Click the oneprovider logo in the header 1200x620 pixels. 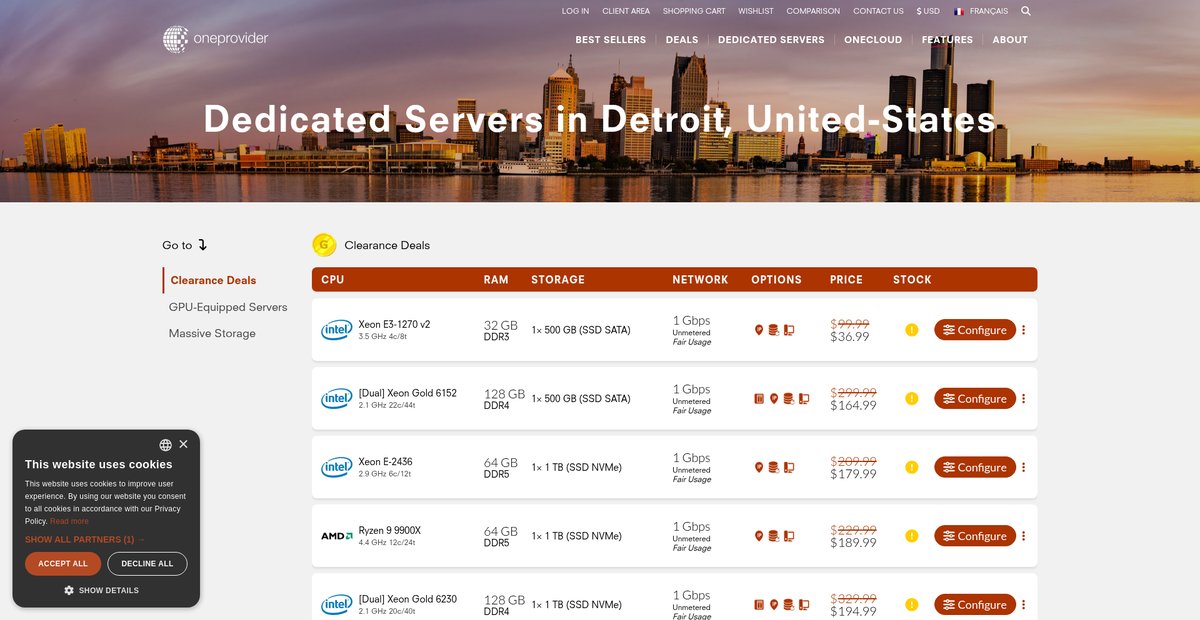coord(216,39)
